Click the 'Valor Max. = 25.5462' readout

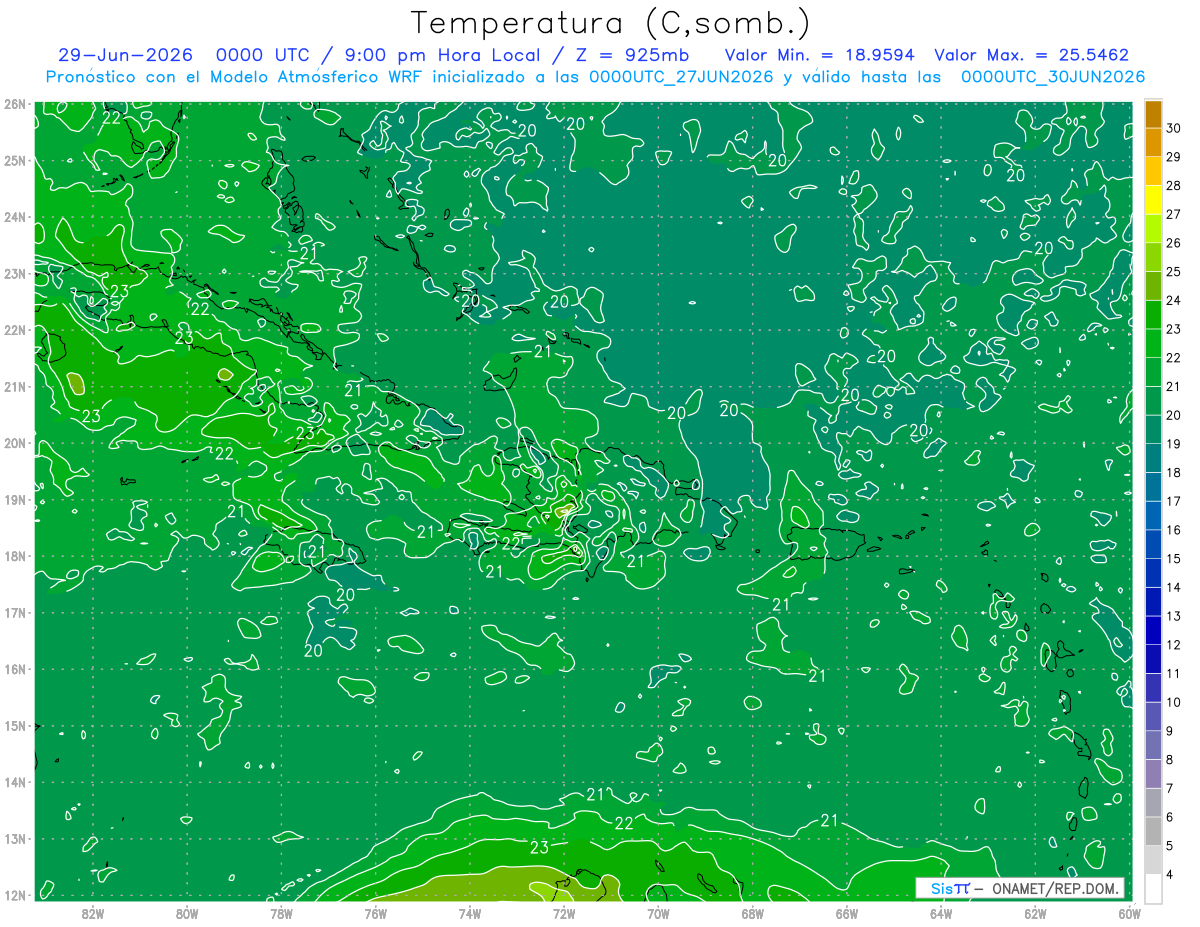(1032, 55)
